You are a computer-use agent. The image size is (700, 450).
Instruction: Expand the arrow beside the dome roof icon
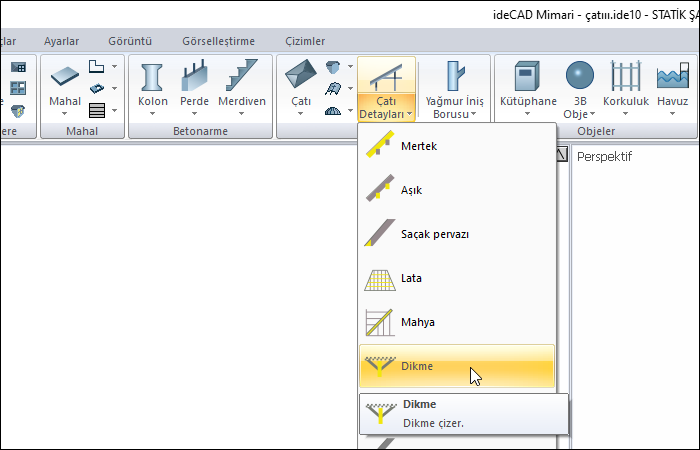coord(350,110)
